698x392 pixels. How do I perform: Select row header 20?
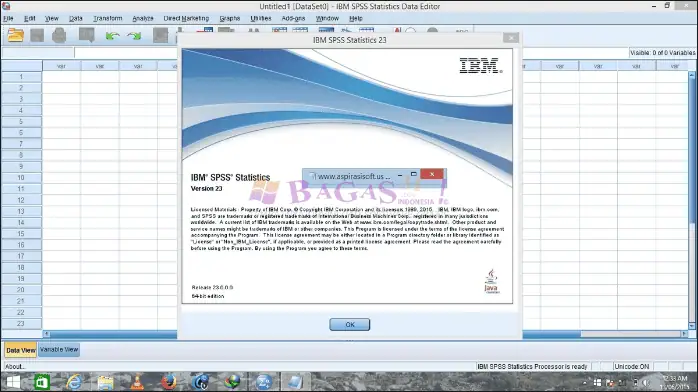(21, 290)
